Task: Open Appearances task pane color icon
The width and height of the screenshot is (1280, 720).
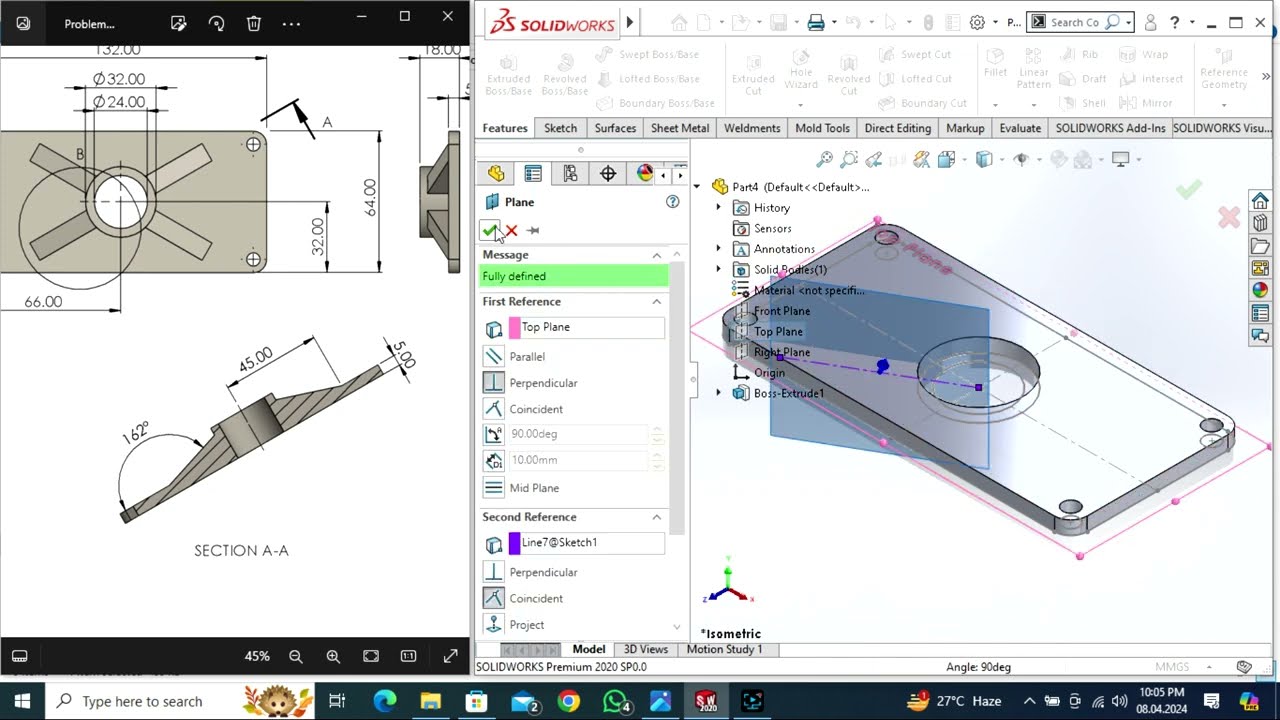Action: pos(1260,291)
